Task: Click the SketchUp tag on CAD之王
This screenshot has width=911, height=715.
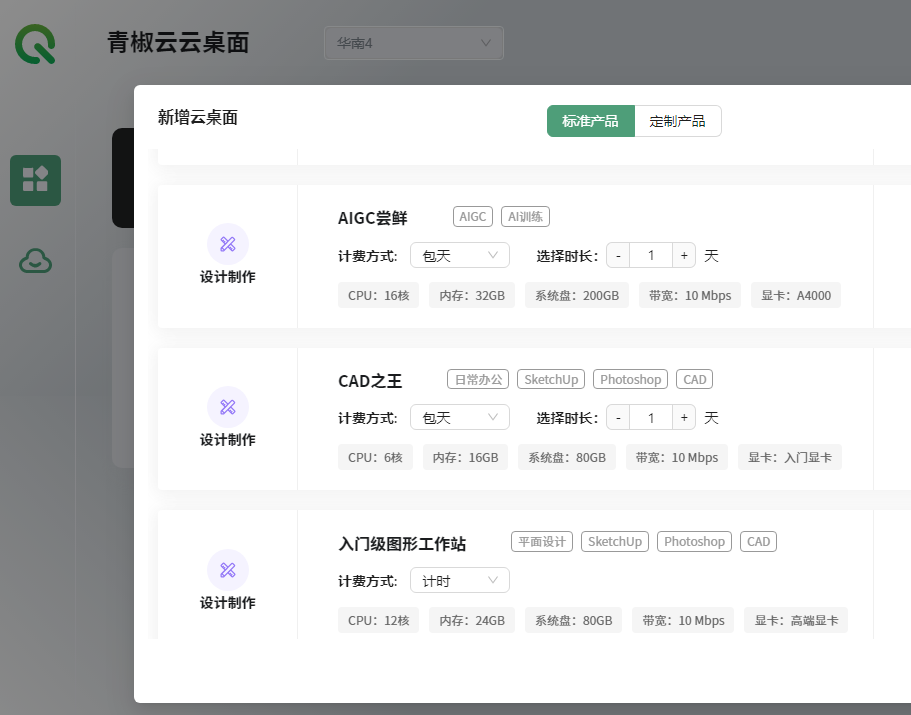Action: point(551,379)
